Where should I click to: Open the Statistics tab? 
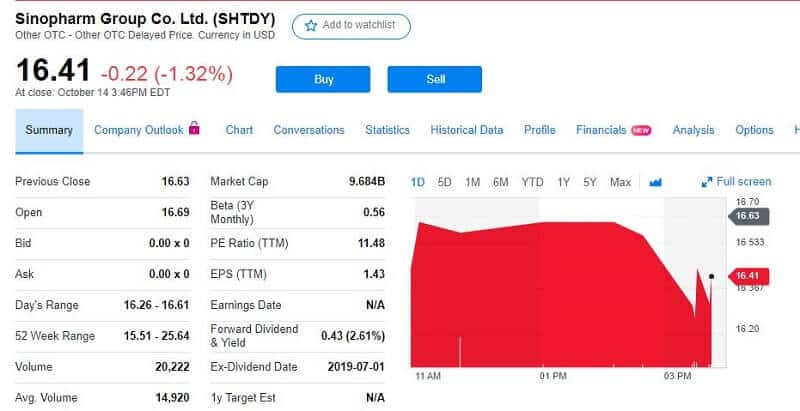[x=387, y=130]
